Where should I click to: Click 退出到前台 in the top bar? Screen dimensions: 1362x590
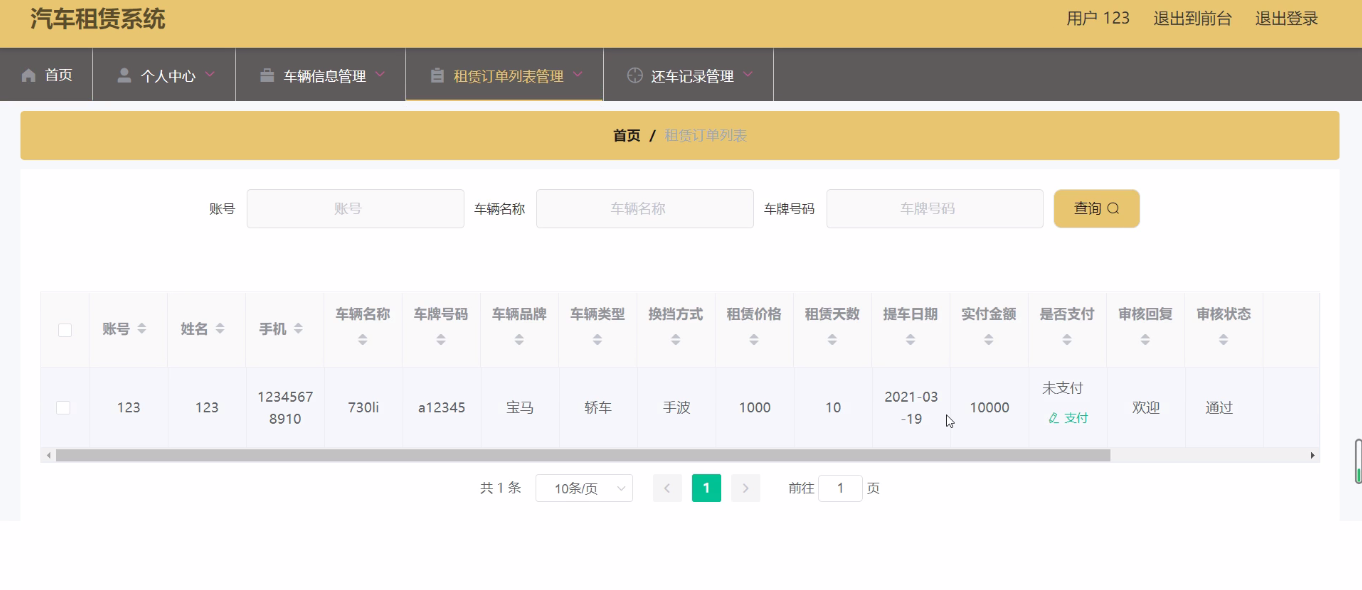[1192, 18]
